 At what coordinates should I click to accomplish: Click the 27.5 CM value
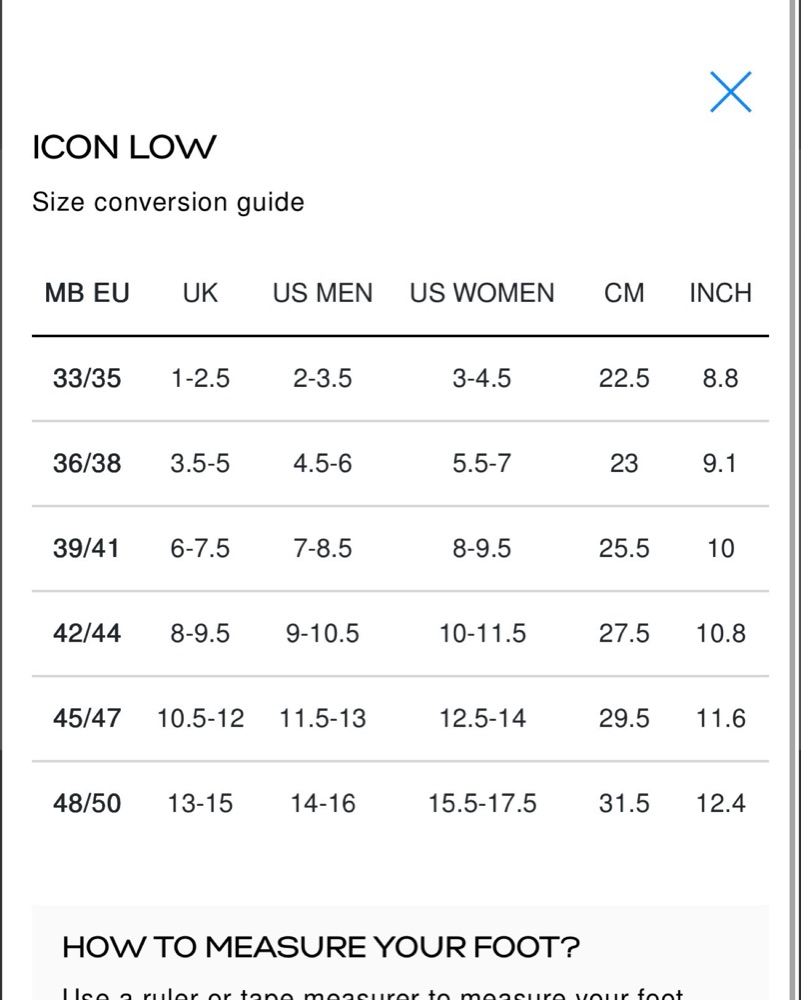pos(624,634)
